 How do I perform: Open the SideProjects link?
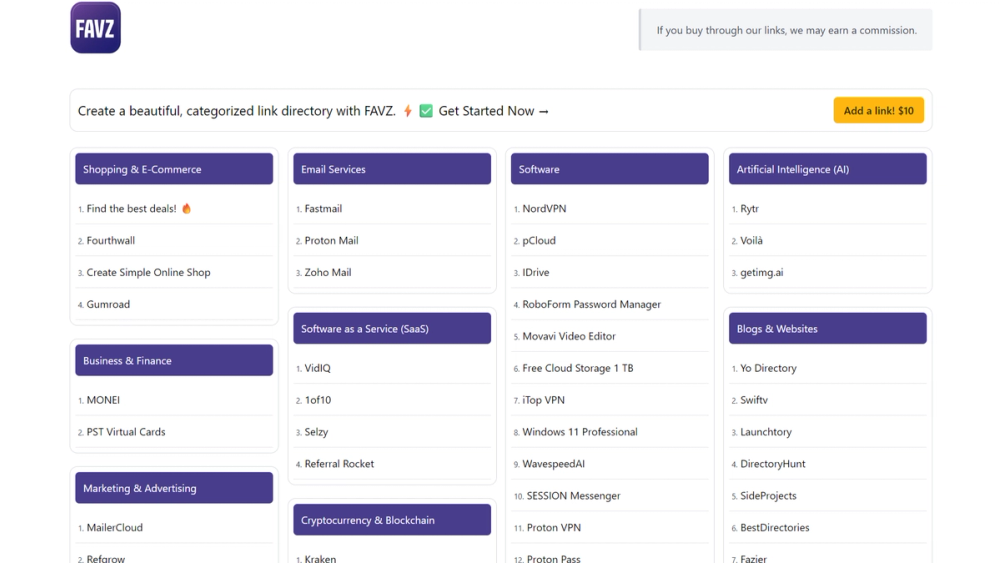[768, 495]
